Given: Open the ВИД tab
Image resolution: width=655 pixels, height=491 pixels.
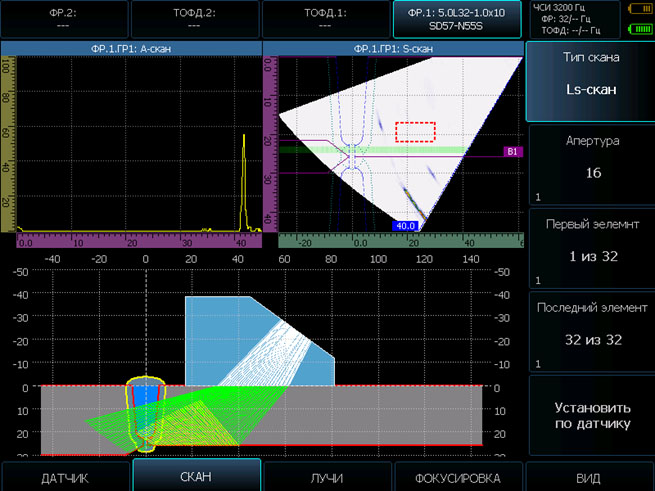Looking at the screenshot, I should [x=589, y=476].
